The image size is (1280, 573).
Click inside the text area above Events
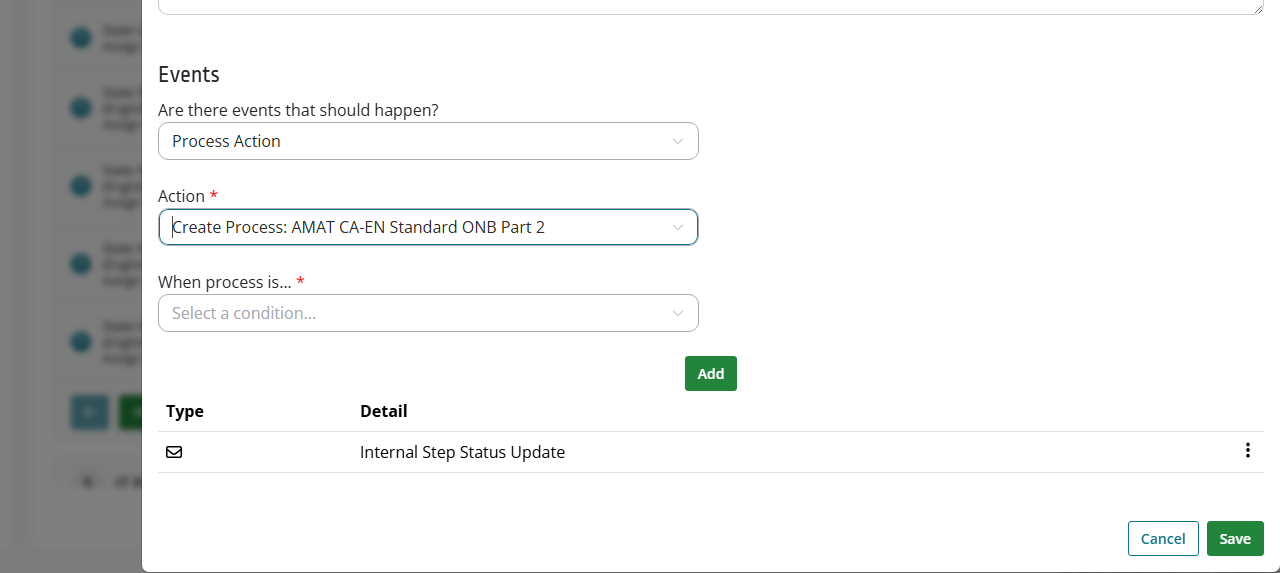711,6
